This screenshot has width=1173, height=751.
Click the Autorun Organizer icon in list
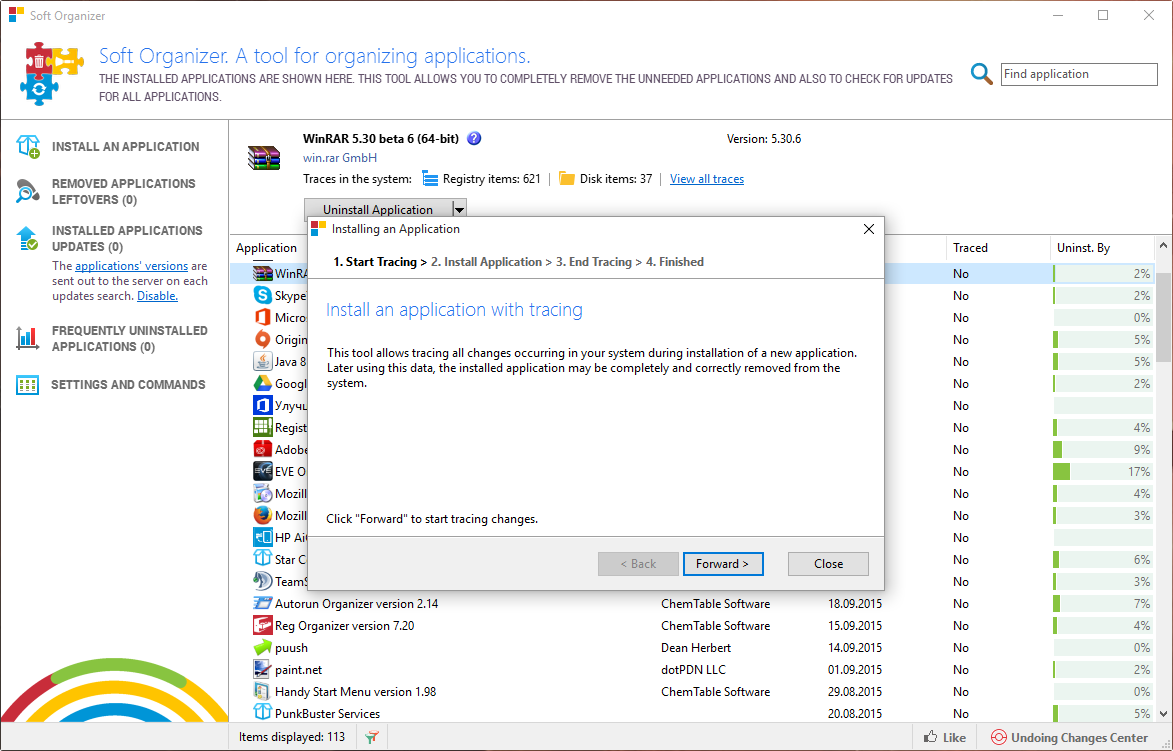[x=263, y=603]
